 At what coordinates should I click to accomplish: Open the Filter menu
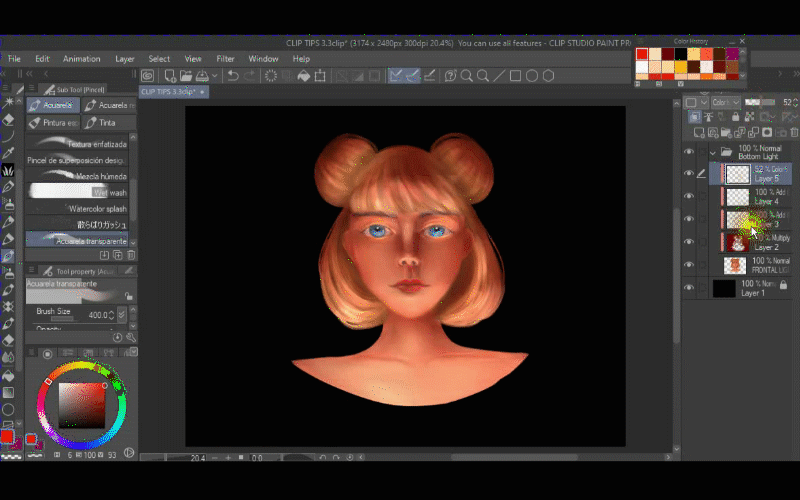click(225, 59)
